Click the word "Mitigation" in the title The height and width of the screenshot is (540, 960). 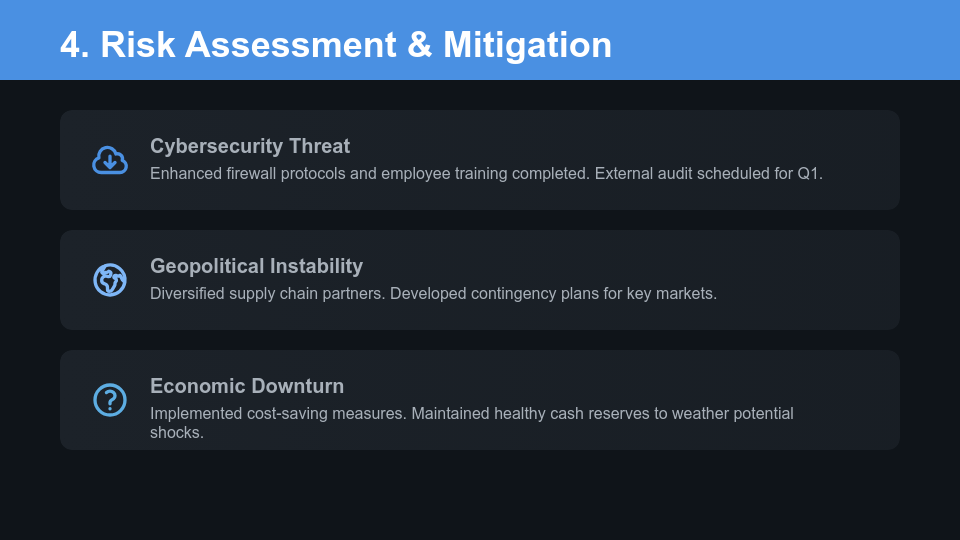click(x=527, y=45)
